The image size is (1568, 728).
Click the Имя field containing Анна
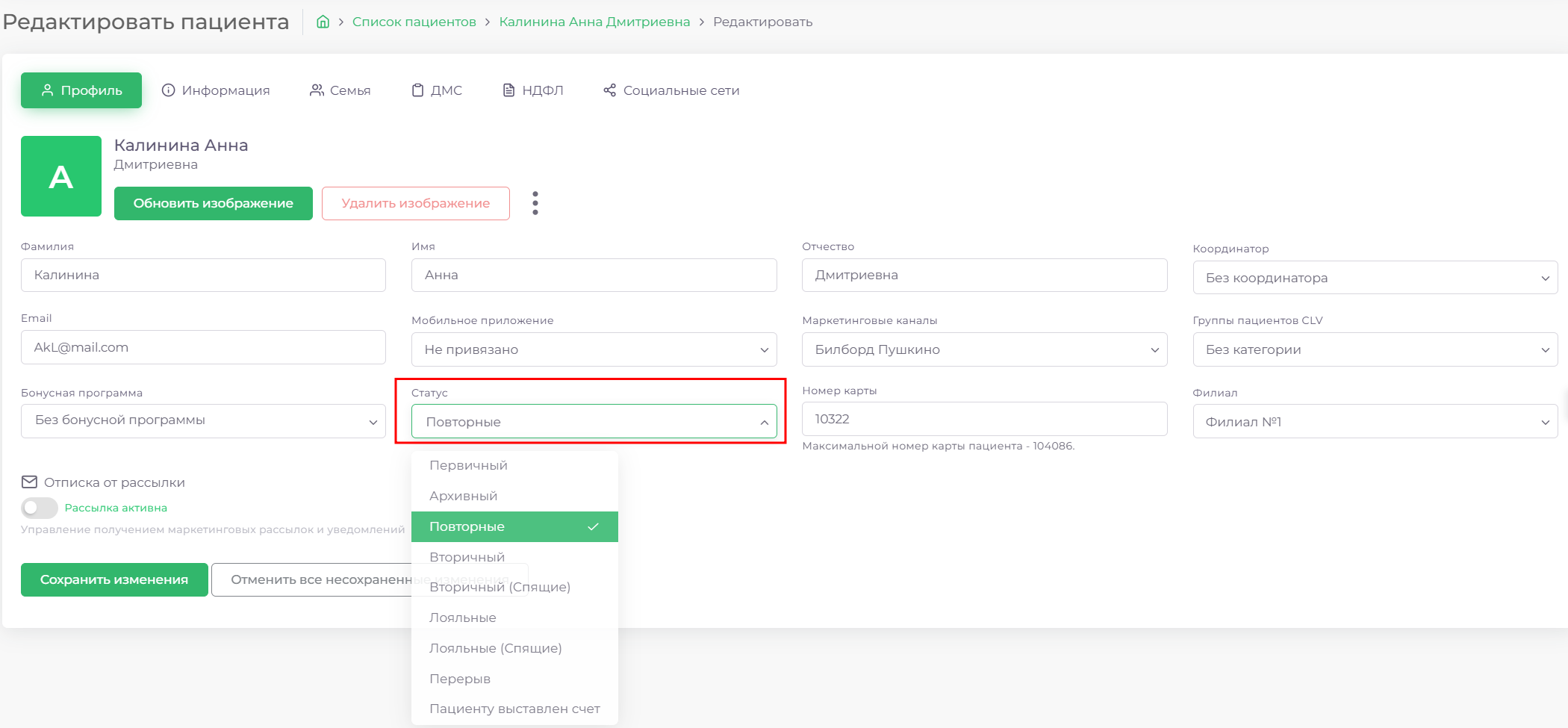click(594, 275)
